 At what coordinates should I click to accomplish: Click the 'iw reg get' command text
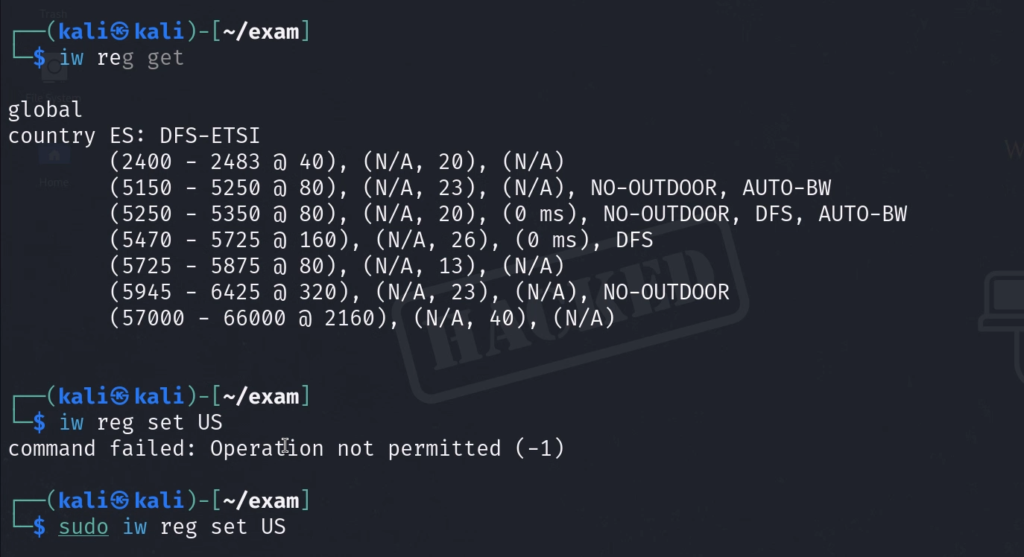122,58
